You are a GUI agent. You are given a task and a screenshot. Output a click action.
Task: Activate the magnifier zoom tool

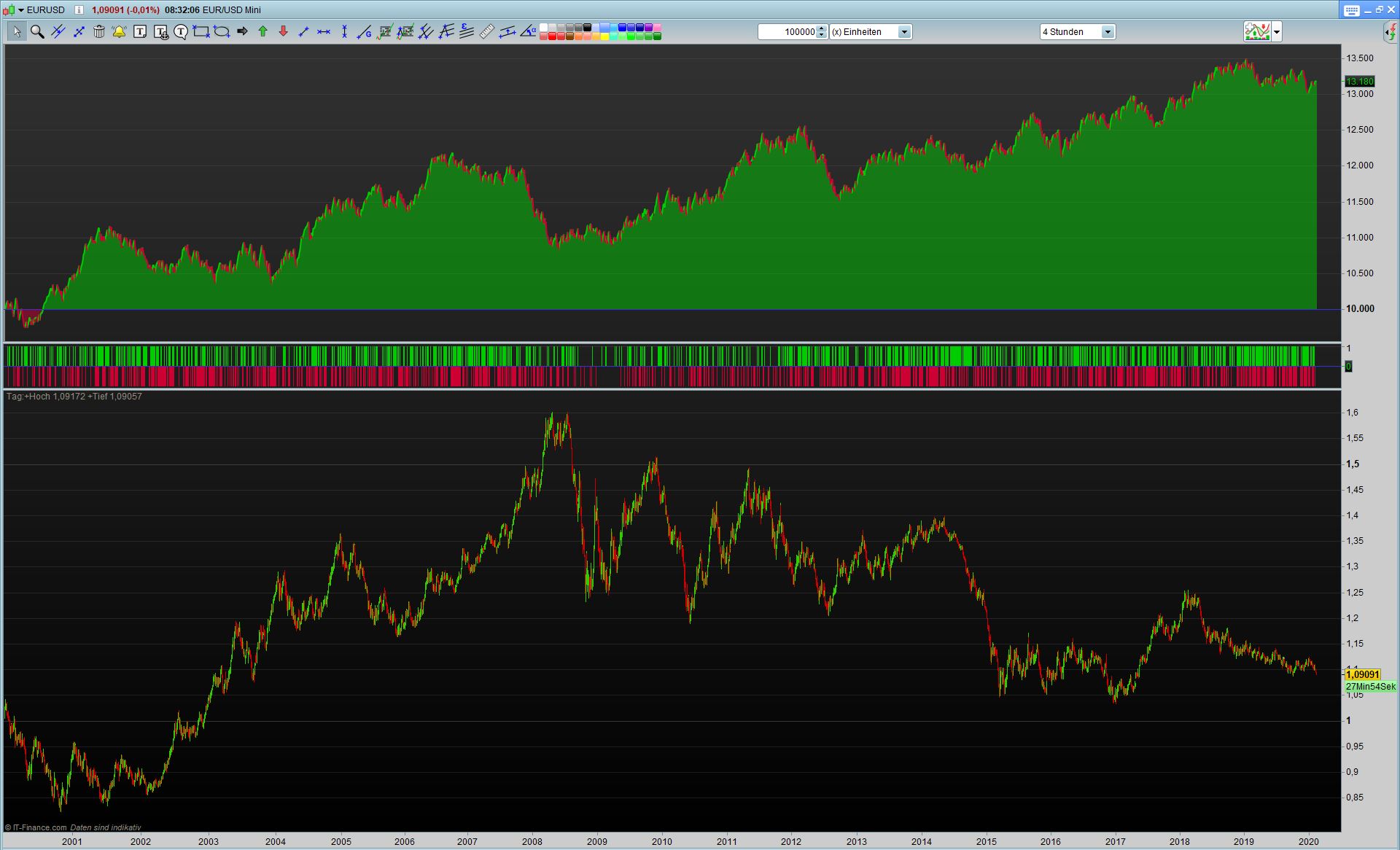click(37, 31)
